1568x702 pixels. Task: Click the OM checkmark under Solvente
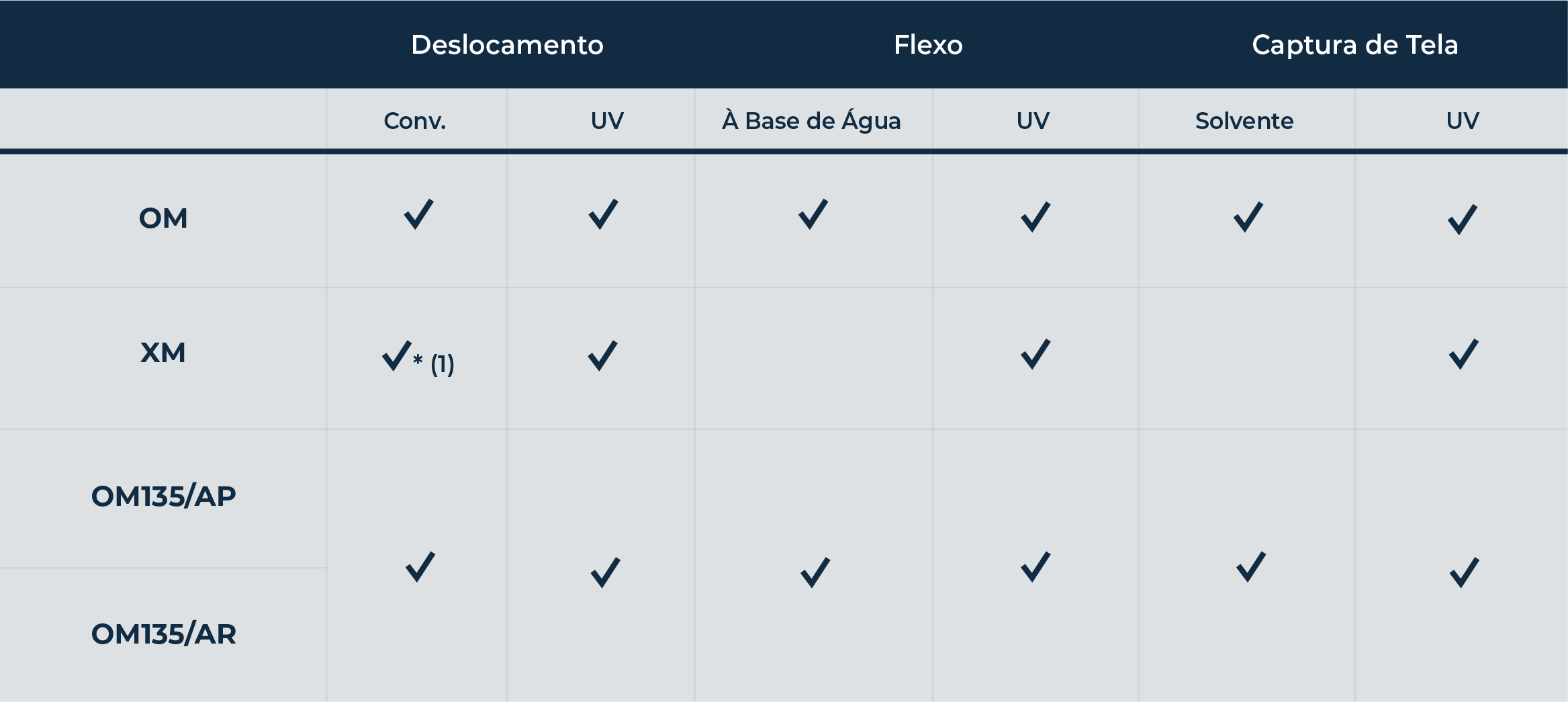(x=1248, y=218)
